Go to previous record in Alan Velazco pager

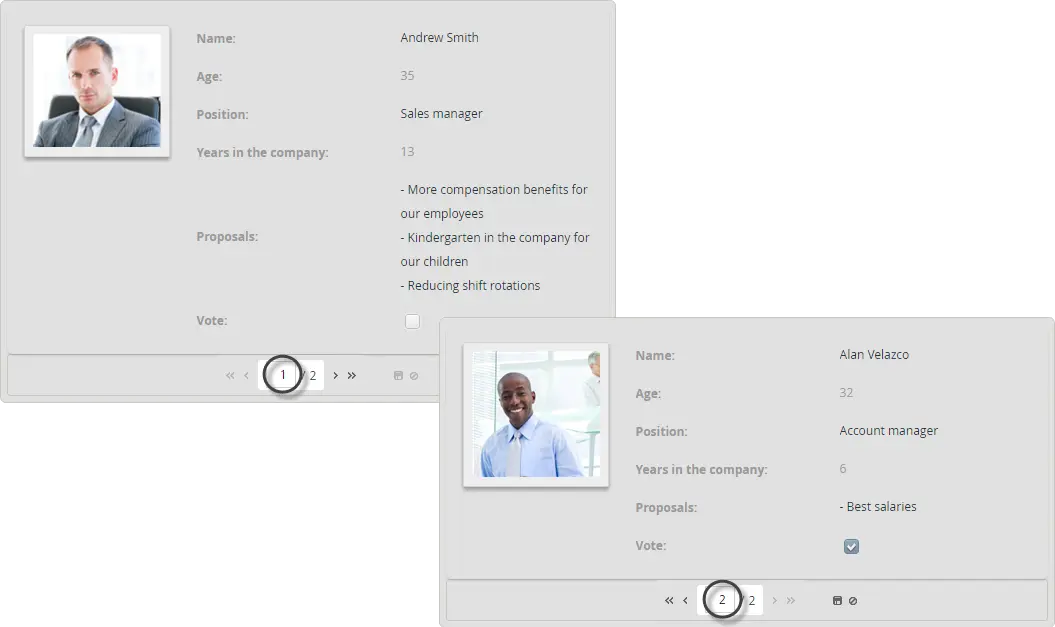[685, 600]
